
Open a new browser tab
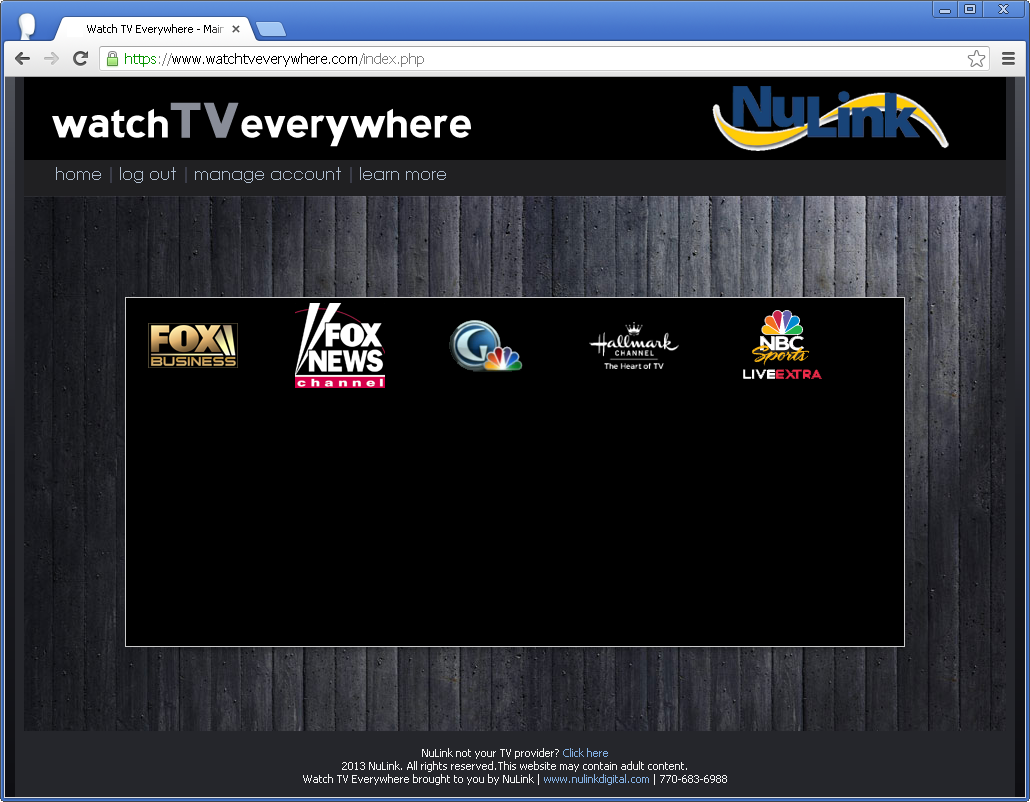coord(270,29)
